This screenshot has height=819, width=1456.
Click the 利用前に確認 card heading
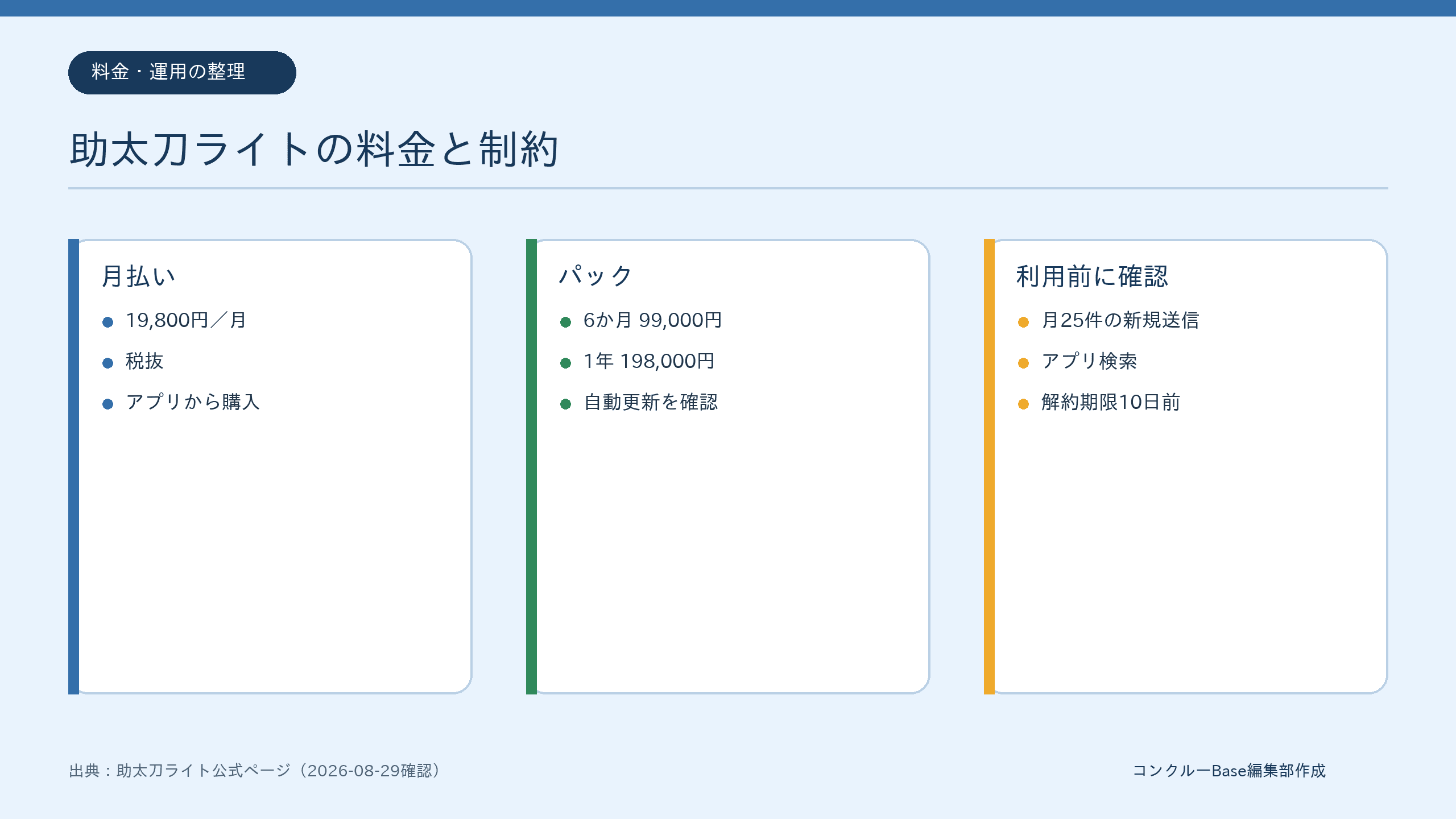[x=1092, y=276]
